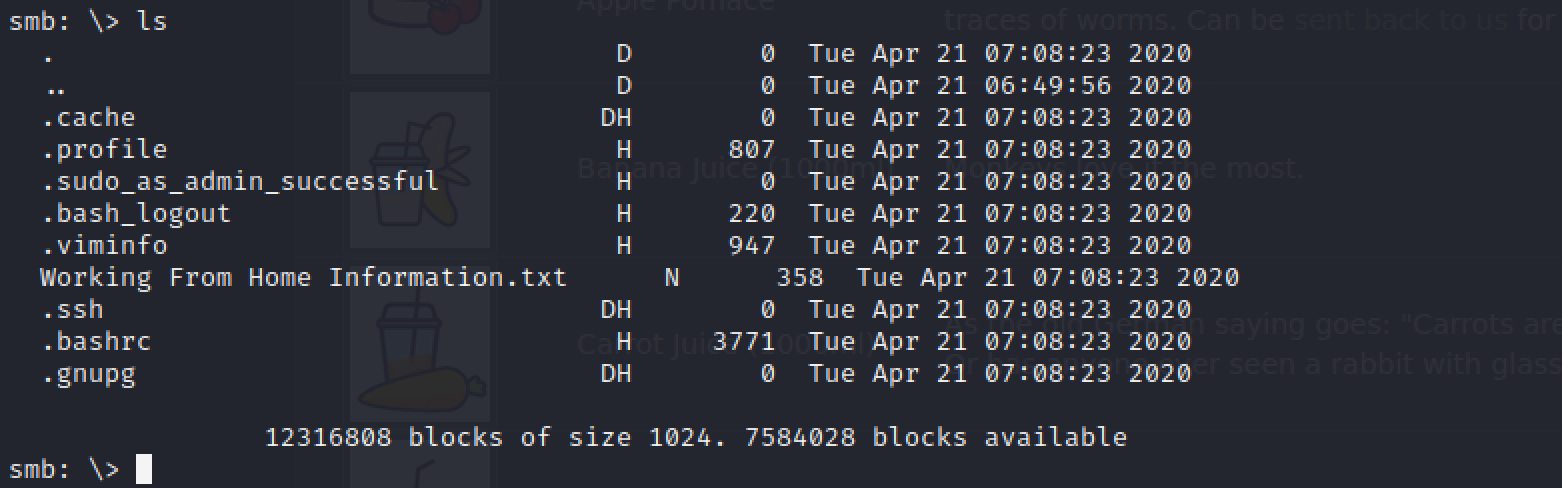Click Working From Home Information.txt file
The height and width of the screenshot is (488, 1562).
(x=303, y=277)
